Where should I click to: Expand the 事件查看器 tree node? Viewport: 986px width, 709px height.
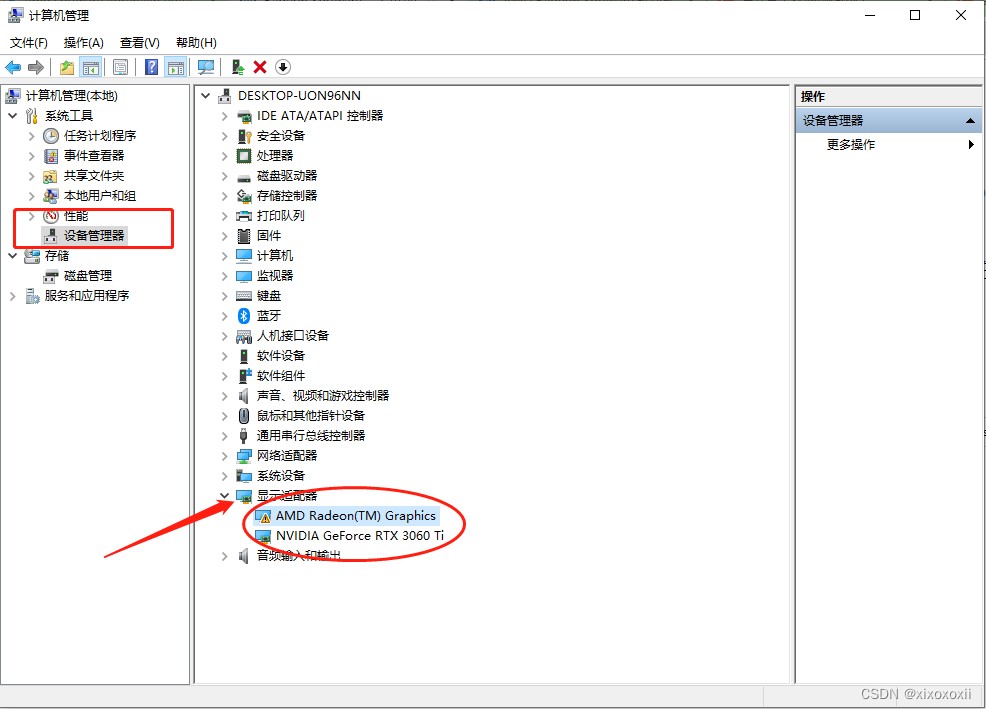[x=31, y=156]
